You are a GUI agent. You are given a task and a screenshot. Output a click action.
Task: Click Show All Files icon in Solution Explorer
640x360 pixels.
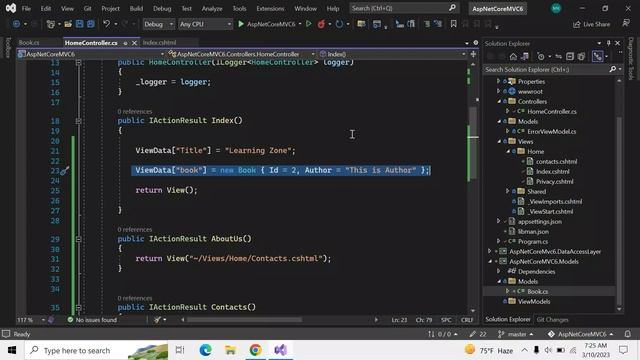(x=581, y=56)
